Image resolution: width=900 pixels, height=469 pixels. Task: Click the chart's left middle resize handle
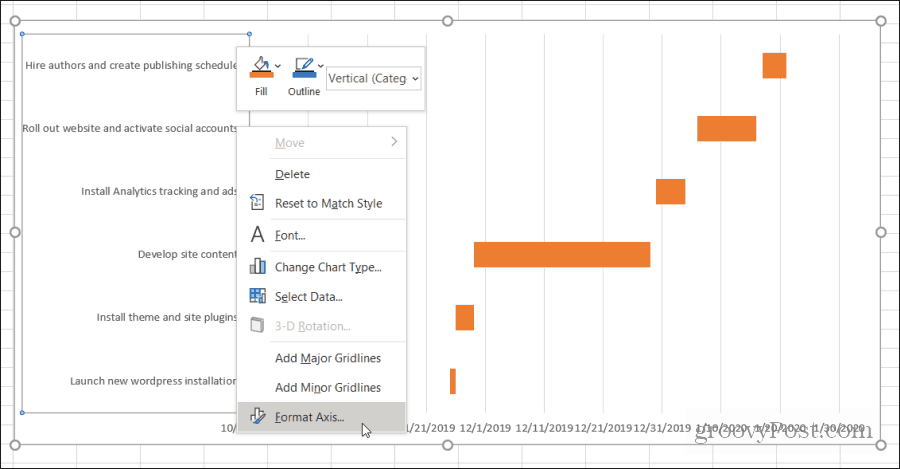pyautogui.click(x=15, y=232)
